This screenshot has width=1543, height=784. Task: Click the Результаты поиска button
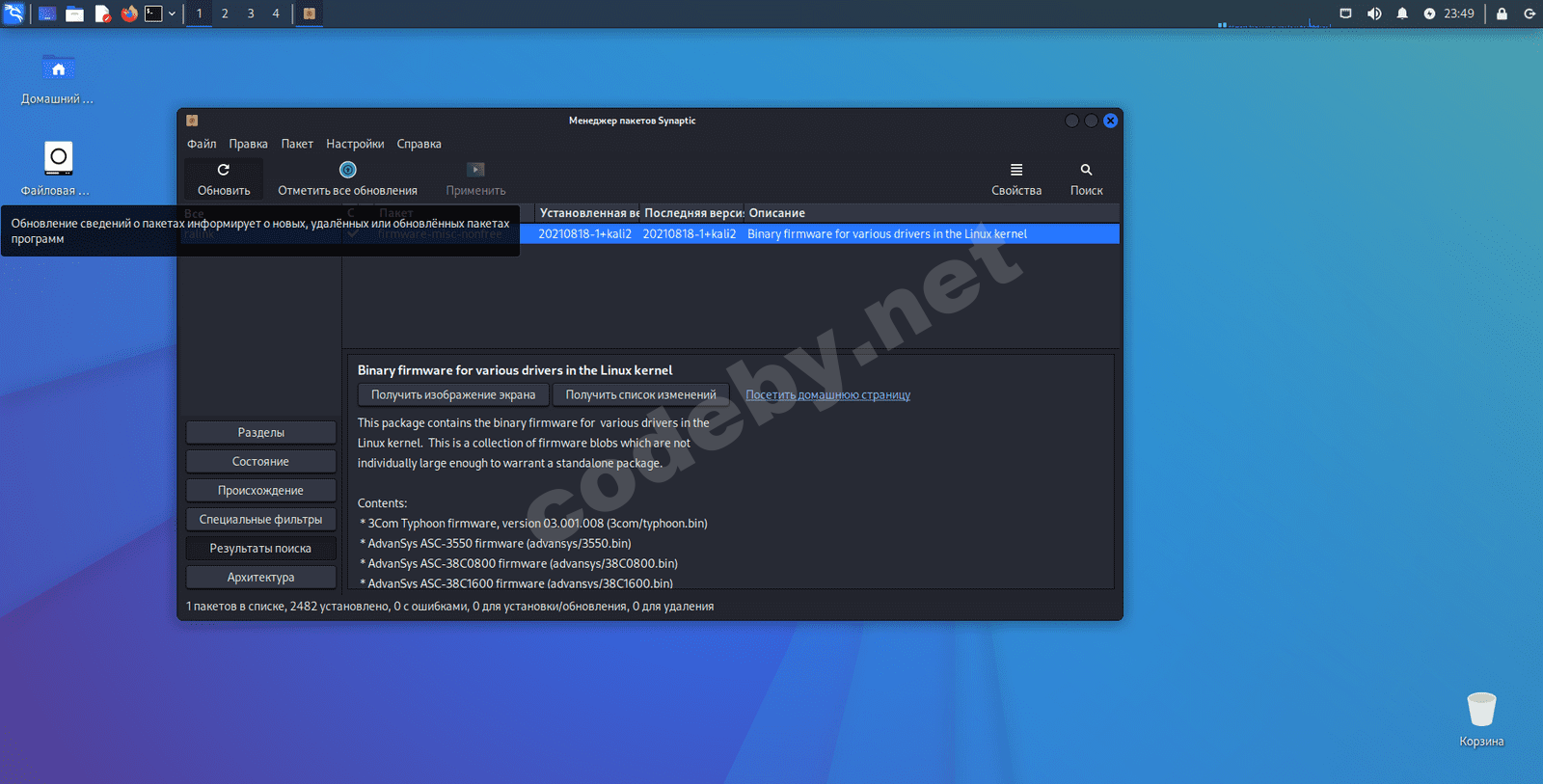pyautogui.click(x=260, y=548)
